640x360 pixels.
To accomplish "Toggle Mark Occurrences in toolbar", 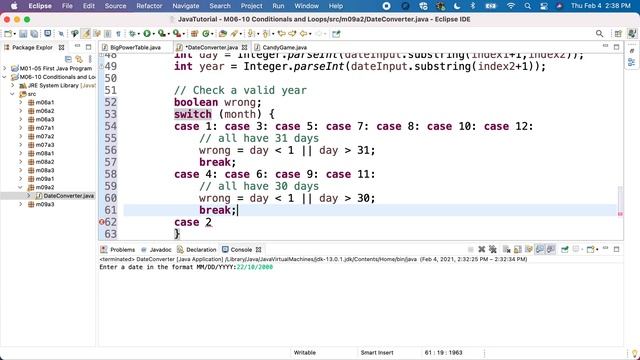I will click(x=86, y=33).
